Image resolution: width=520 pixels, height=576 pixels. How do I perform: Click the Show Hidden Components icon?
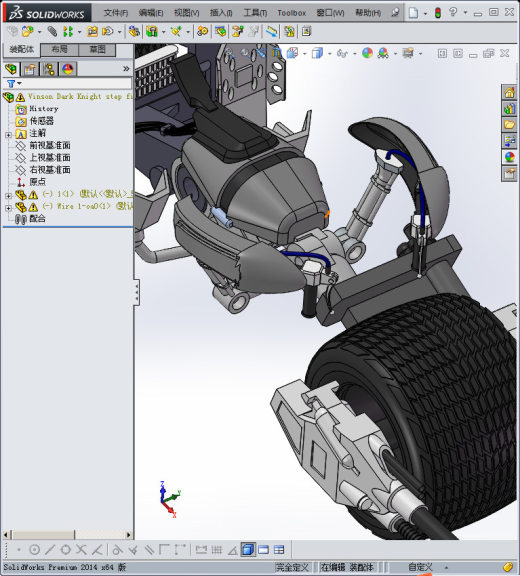tap(134, 32)
